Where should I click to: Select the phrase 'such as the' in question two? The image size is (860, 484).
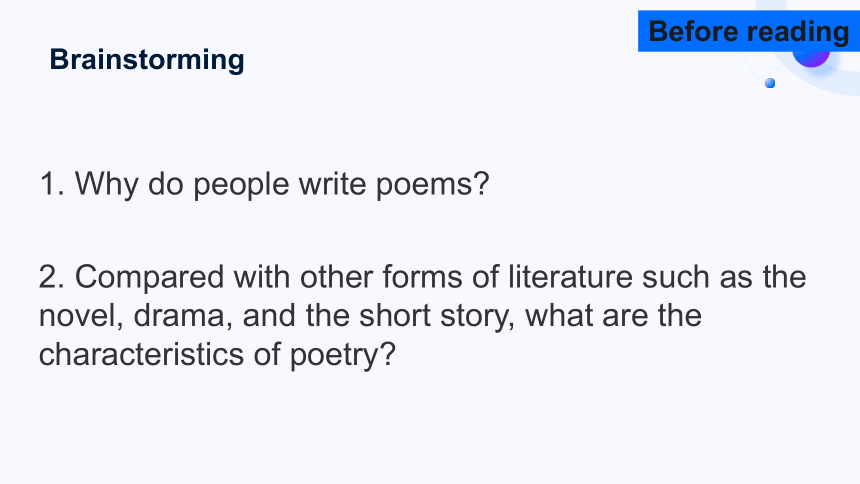(724, 277)
